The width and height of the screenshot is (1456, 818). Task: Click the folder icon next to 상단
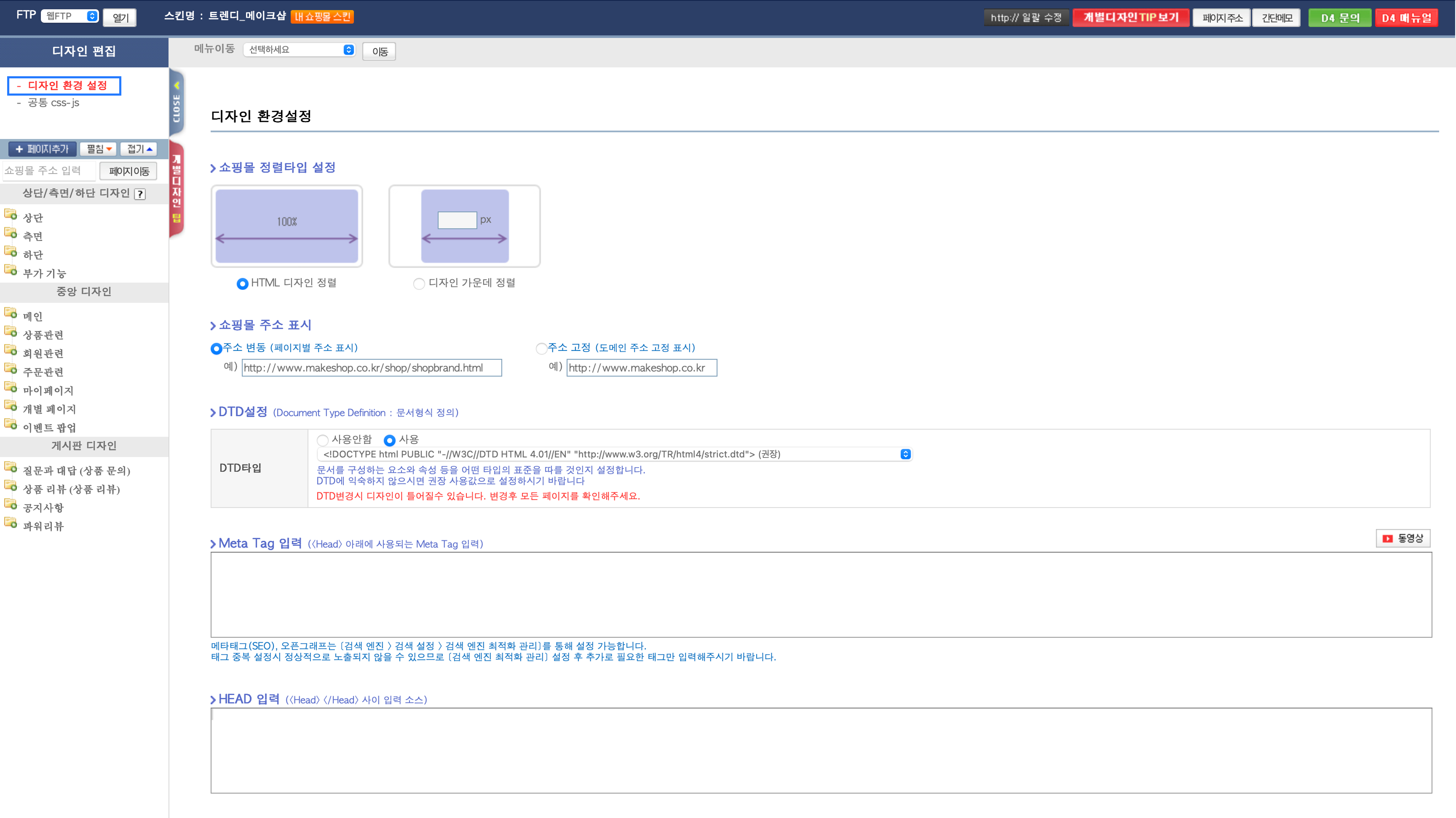(x=10, y=215)
